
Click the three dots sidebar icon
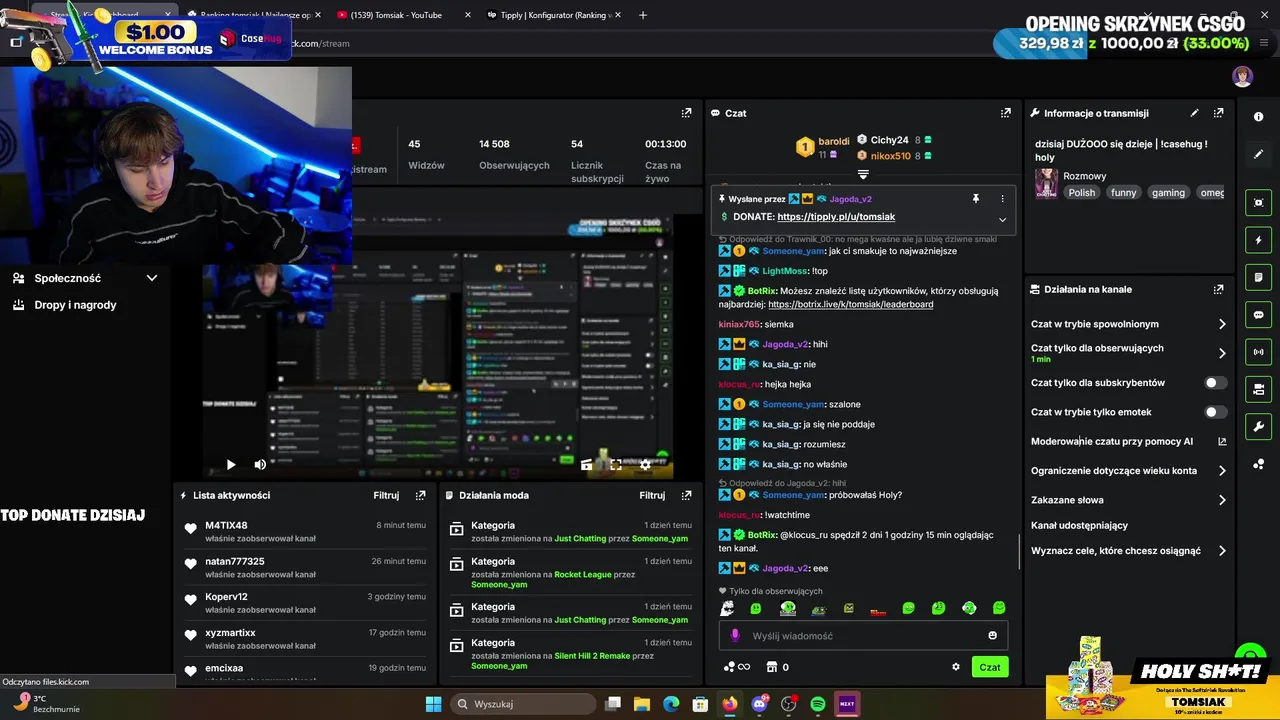tap(1258, 464)
